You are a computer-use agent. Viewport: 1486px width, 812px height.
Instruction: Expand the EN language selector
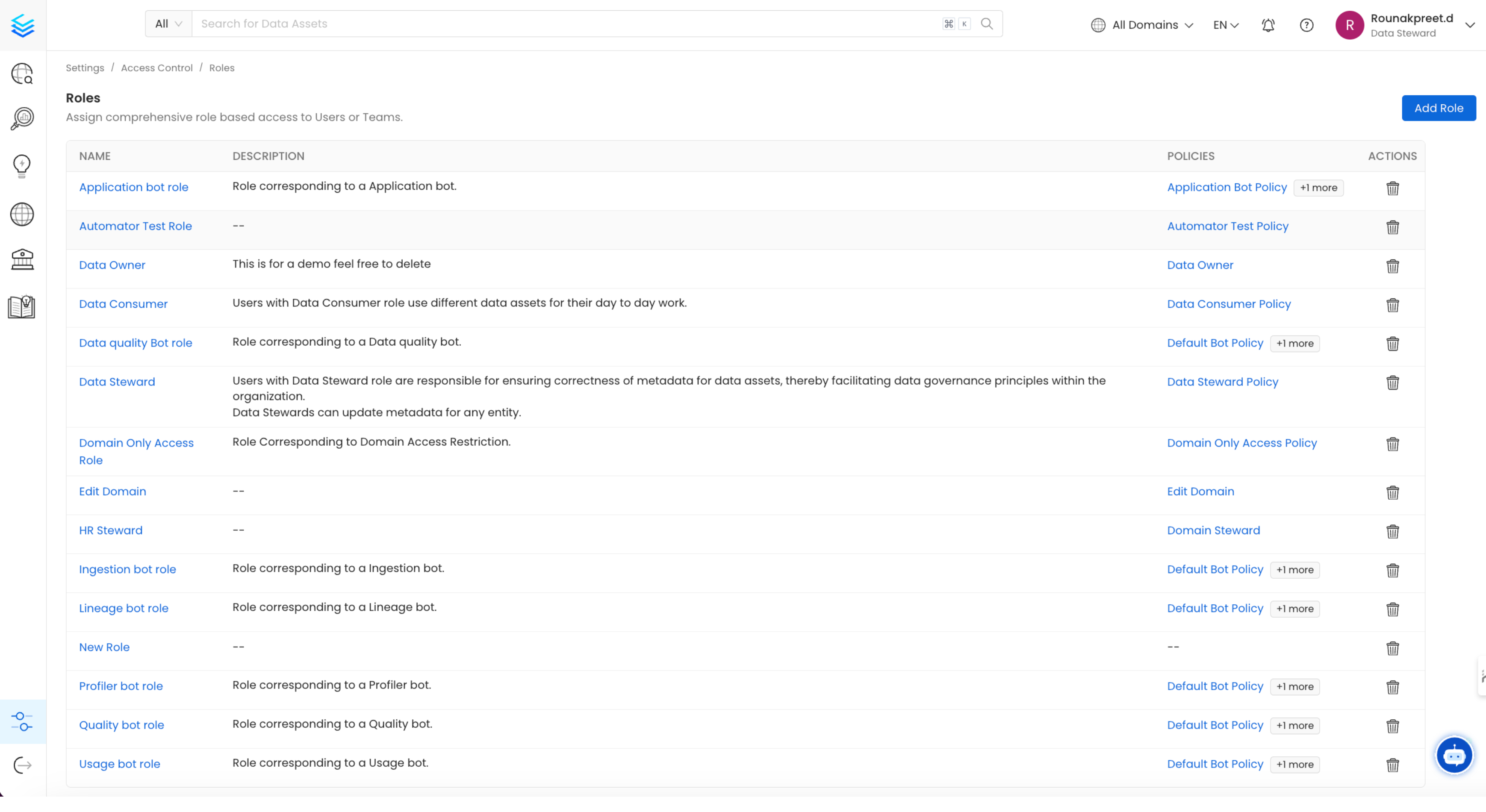[x=1225, y=25]
